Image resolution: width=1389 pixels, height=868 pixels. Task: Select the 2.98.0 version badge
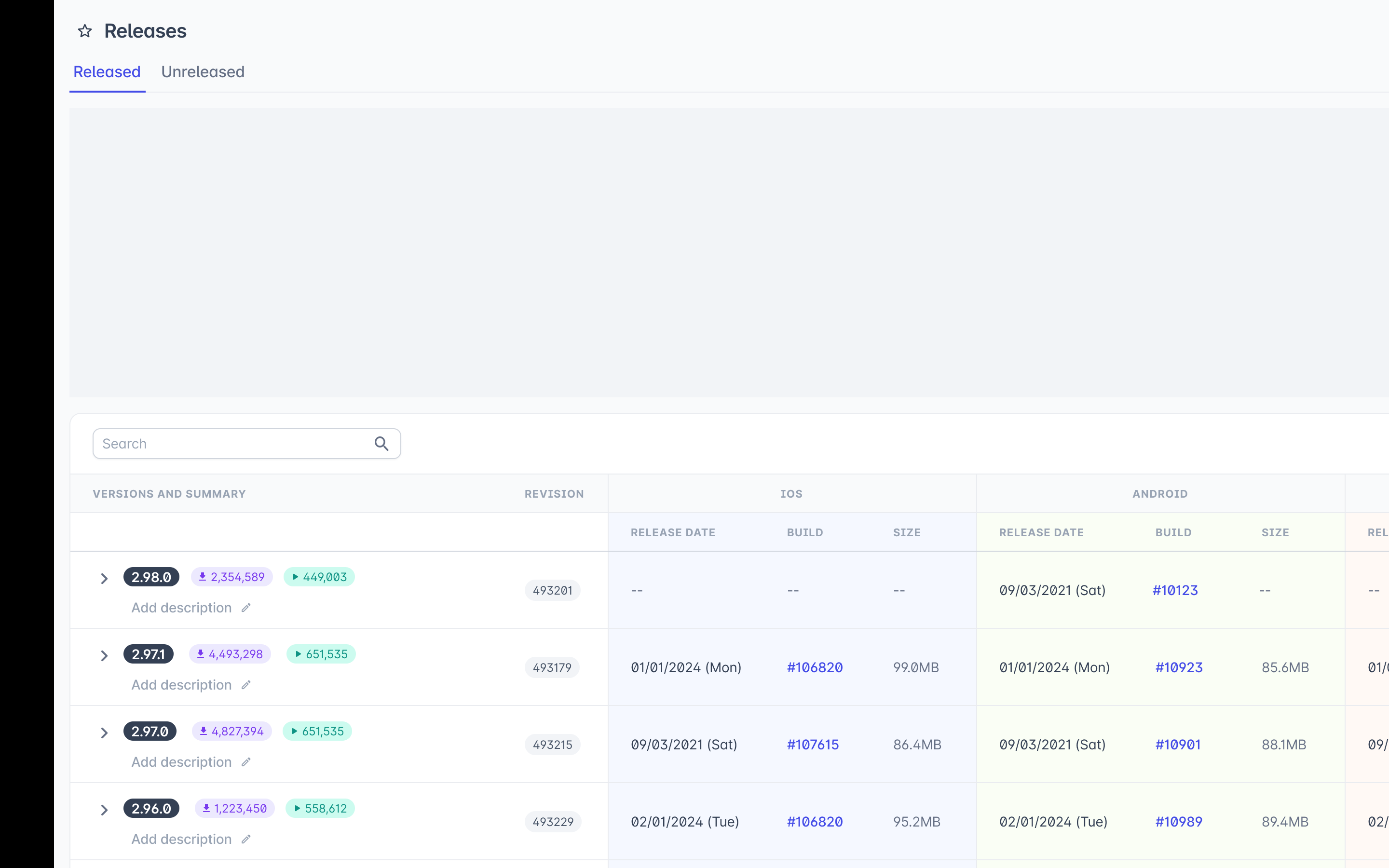pos(151,577)
